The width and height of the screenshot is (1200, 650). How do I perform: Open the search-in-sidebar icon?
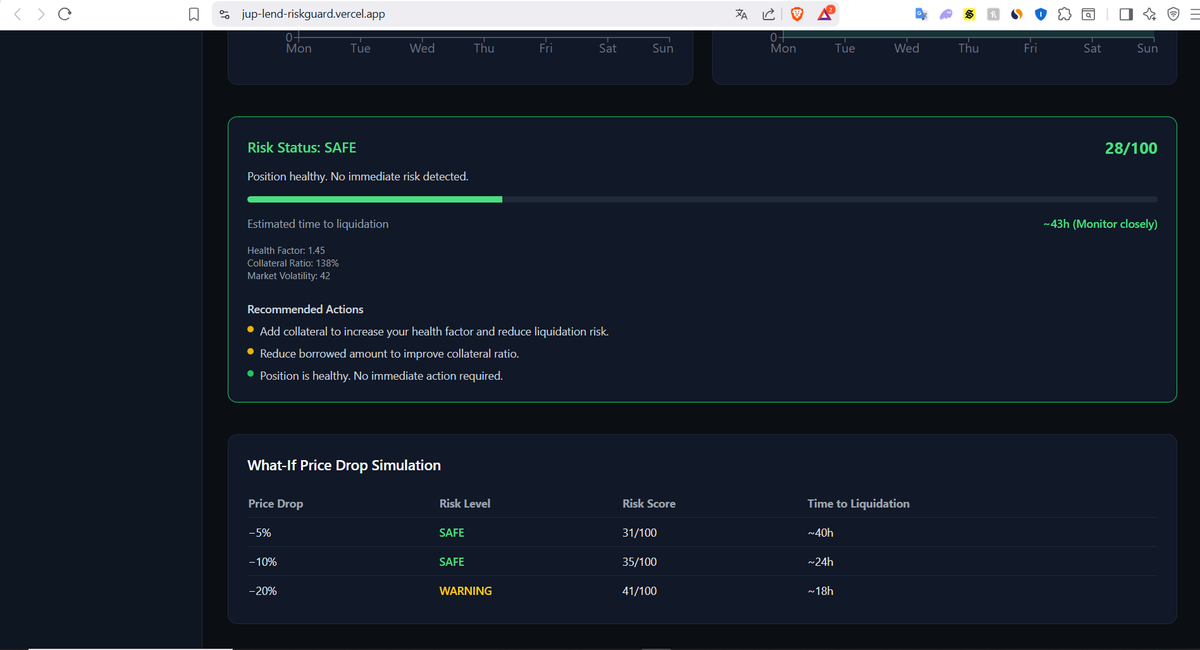1088,14
